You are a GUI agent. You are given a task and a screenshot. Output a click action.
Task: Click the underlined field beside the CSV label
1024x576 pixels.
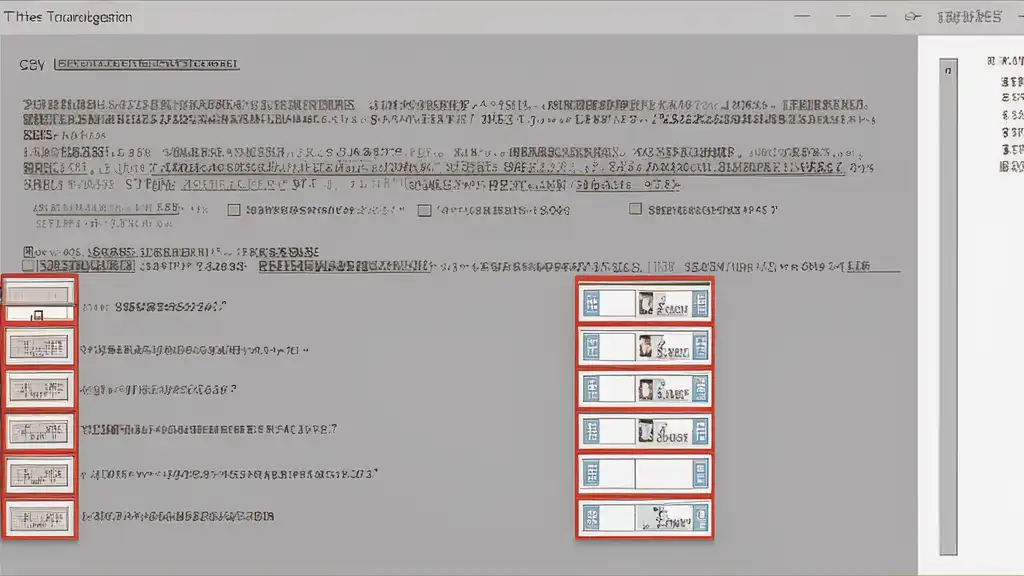click(147, 64)
